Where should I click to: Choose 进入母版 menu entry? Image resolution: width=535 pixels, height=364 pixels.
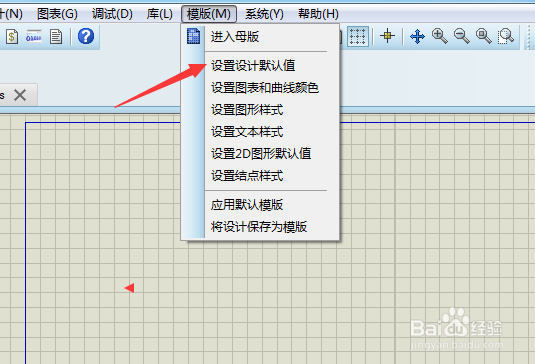[261, 37]
